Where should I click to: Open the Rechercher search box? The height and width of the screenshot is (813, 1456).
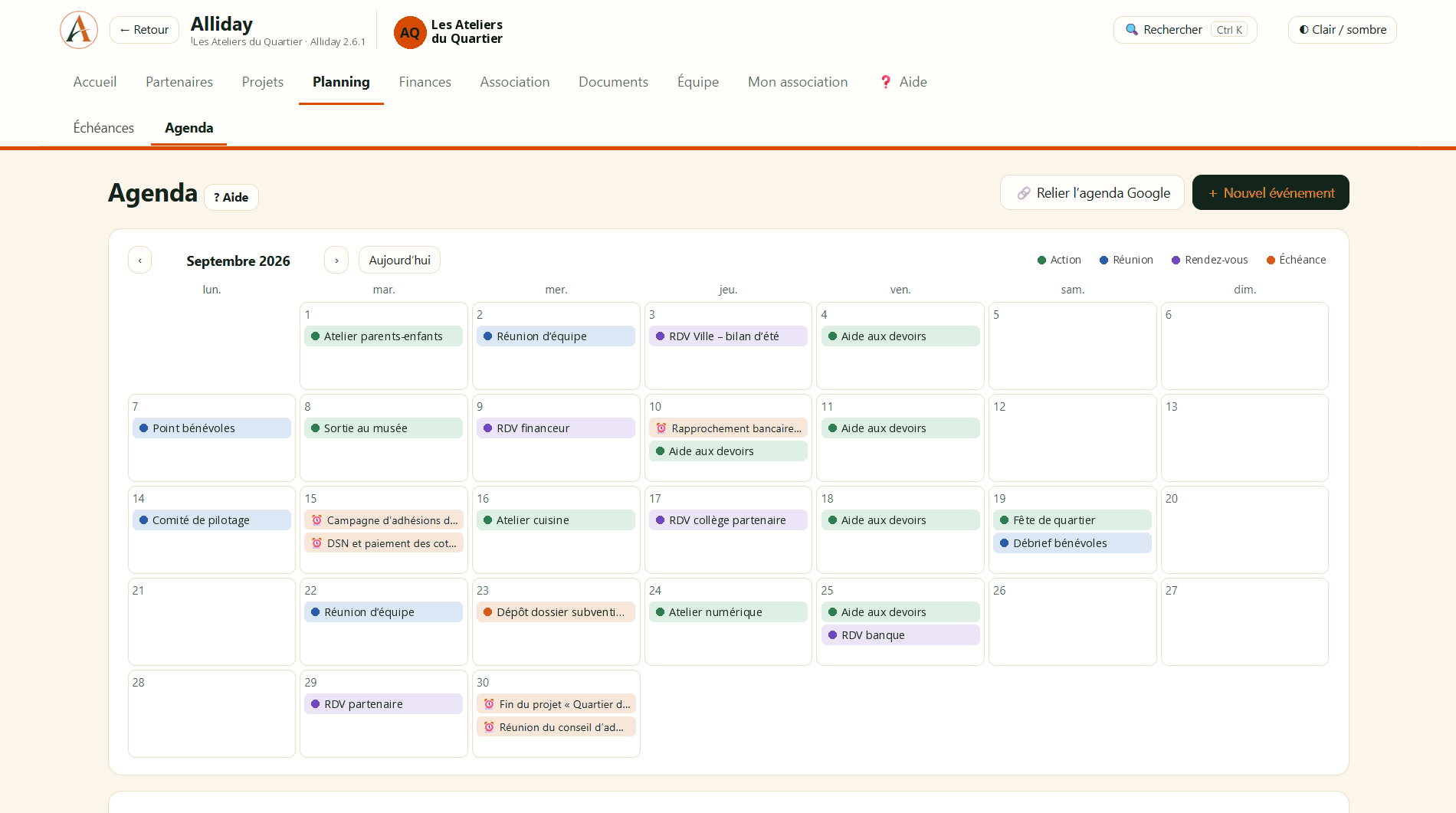point(1185,30)
